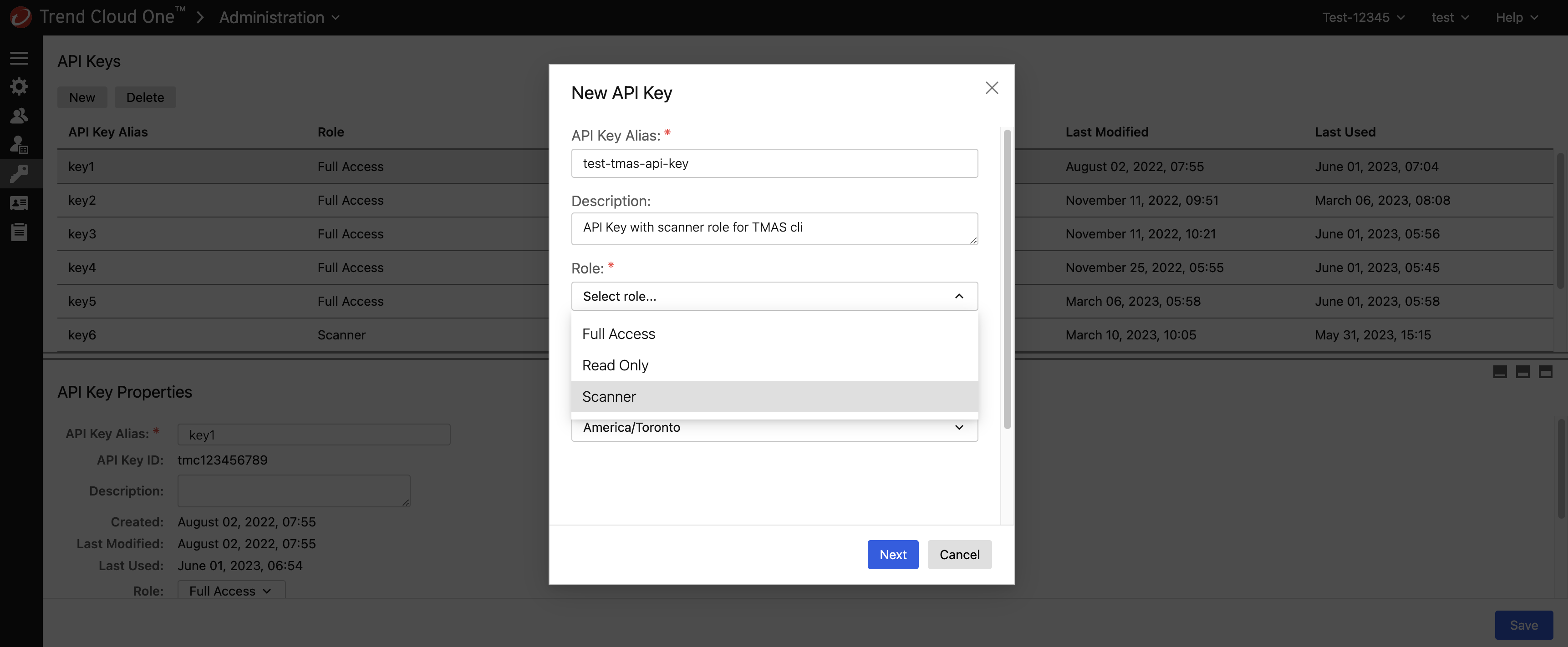Click the hamburger menu icon in sidebar
The width and height of the screenshot is (1568, 647).
point(19,58)
